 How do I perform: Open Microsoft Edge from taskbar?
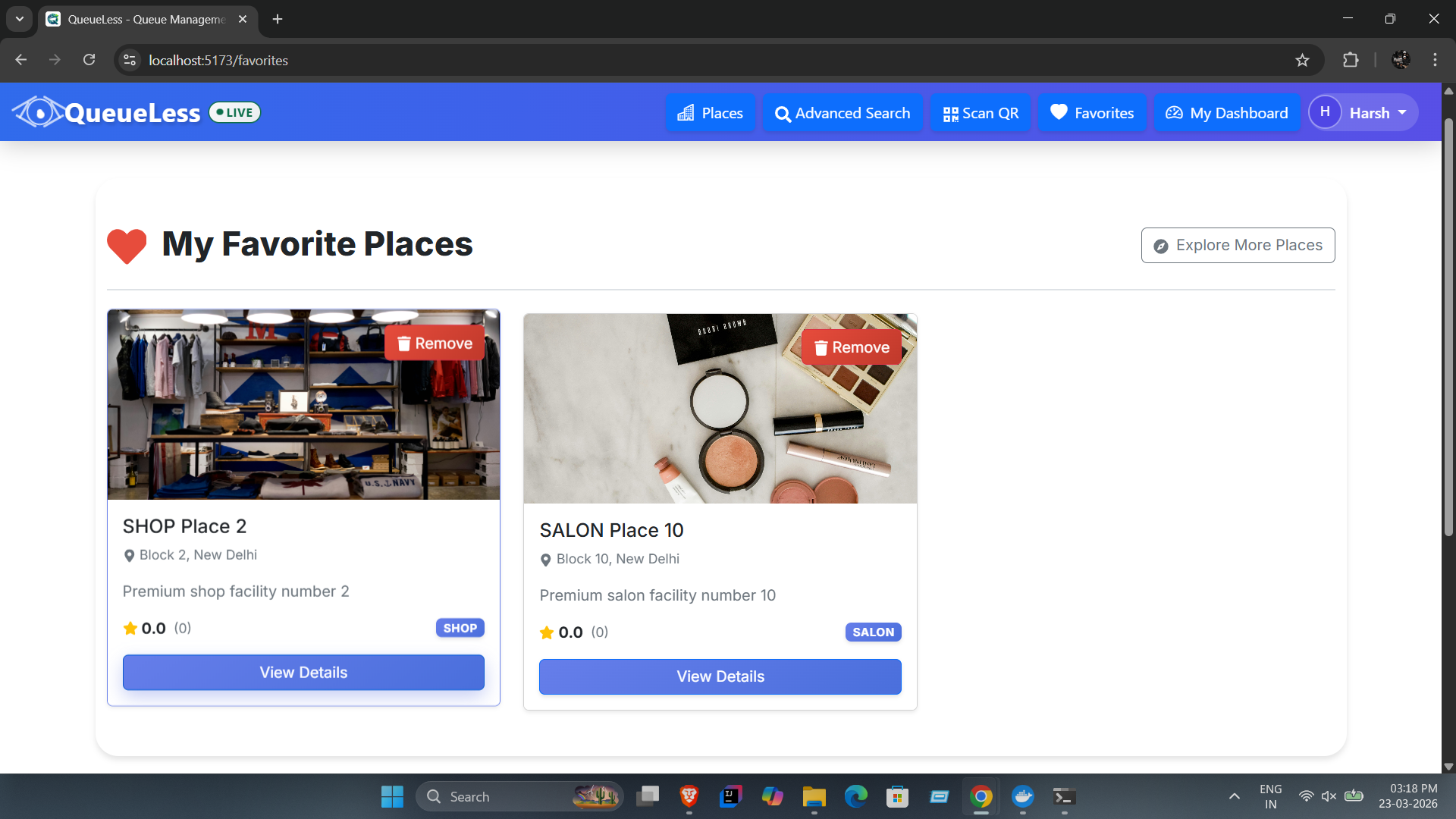coord(855,796)
